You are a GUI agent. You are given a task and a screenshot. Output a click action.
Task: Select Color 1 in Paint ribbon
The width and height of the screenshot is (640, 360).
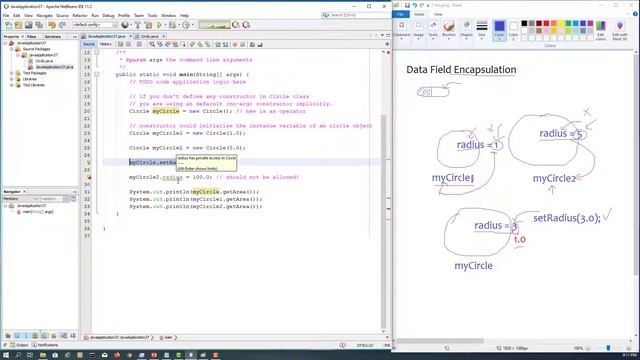point(499,30)
